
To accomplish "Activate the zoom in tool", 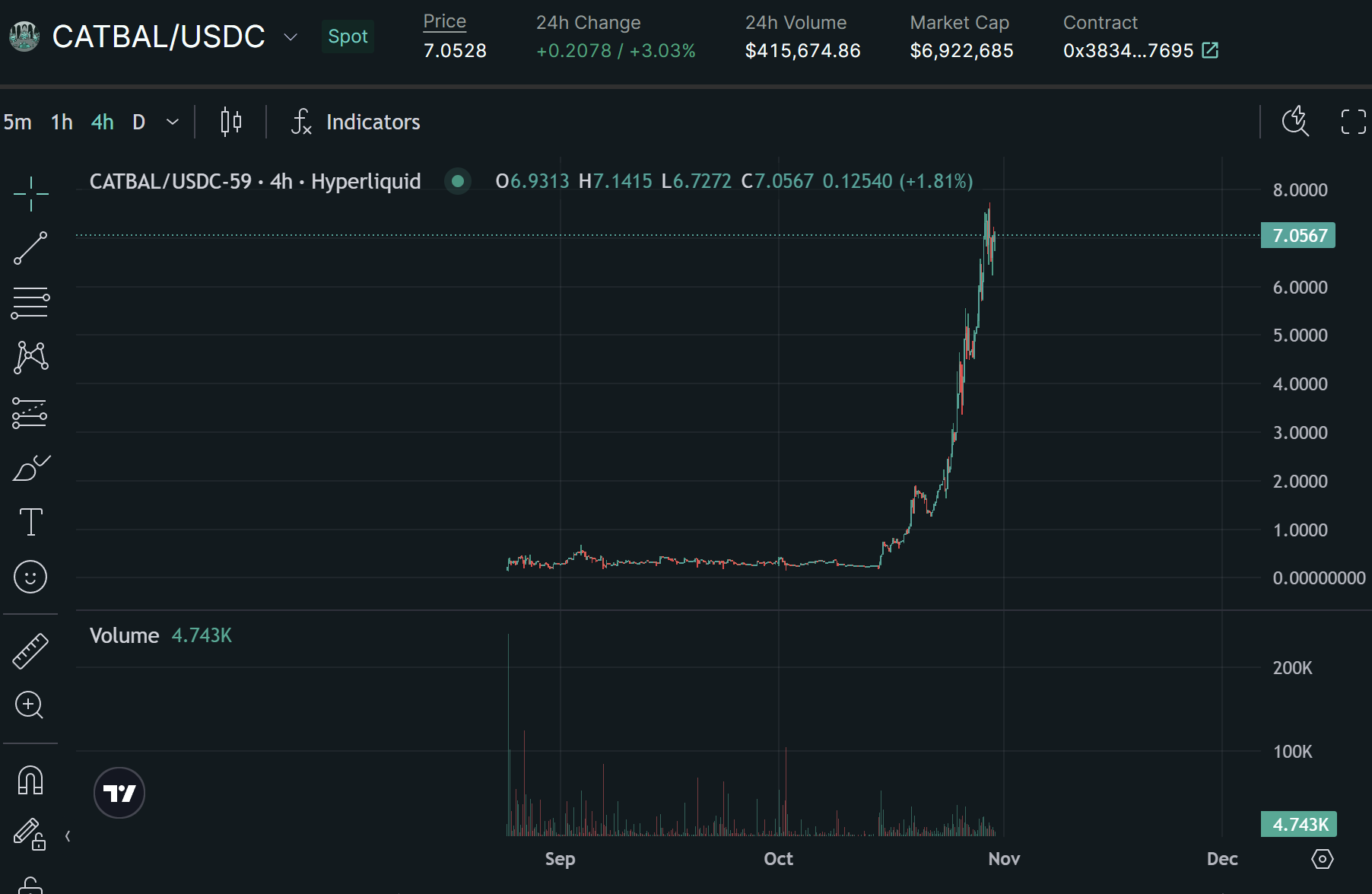I will (30, 705).
